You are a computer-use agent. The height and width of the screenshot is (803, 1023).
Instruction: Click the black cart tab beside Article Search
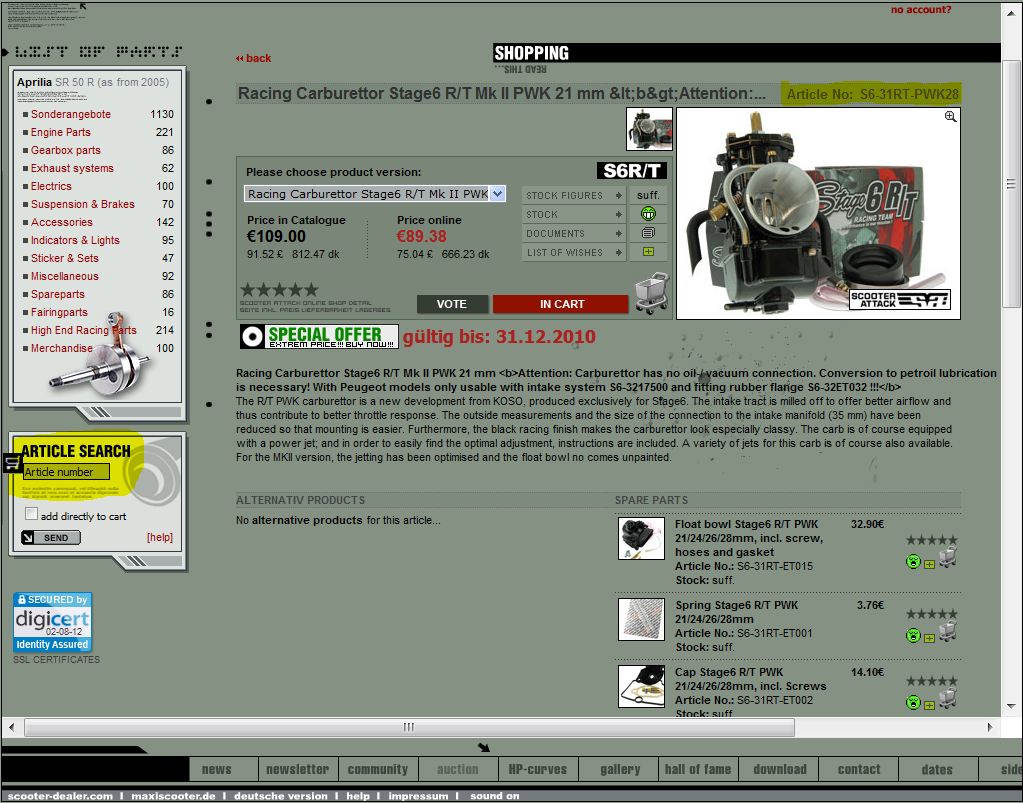point(12,462)
